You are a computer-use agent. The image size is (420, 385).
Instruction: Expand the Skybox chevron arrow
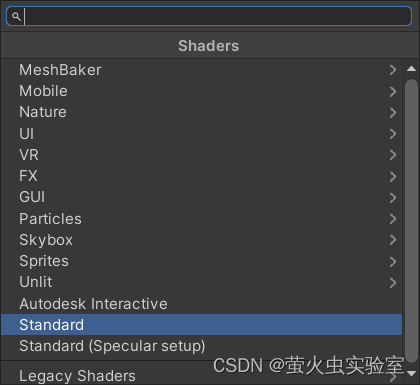(x=393, y=240)
